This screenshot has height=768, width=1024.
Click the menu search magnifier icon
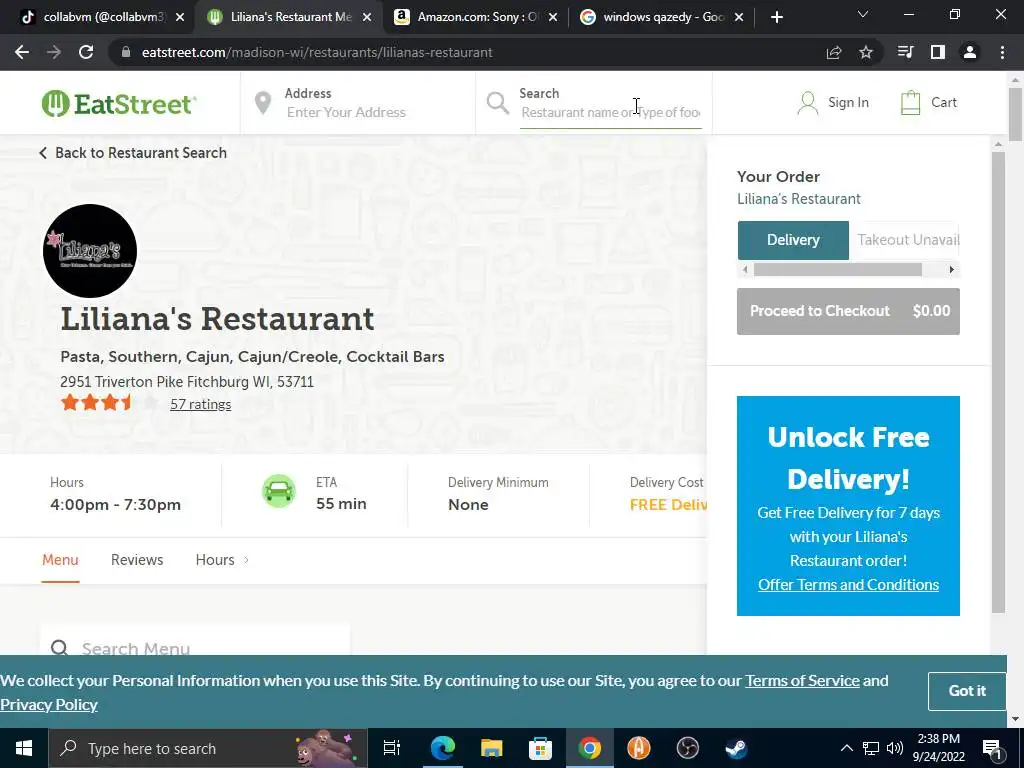pyautogui.click(x=59, y=648)
